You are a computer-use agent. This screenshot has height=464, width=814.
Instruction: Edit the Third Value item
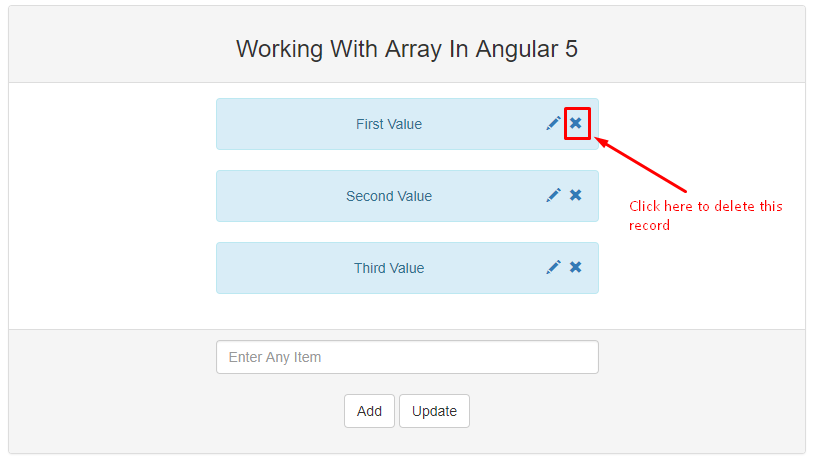[553, 267]
